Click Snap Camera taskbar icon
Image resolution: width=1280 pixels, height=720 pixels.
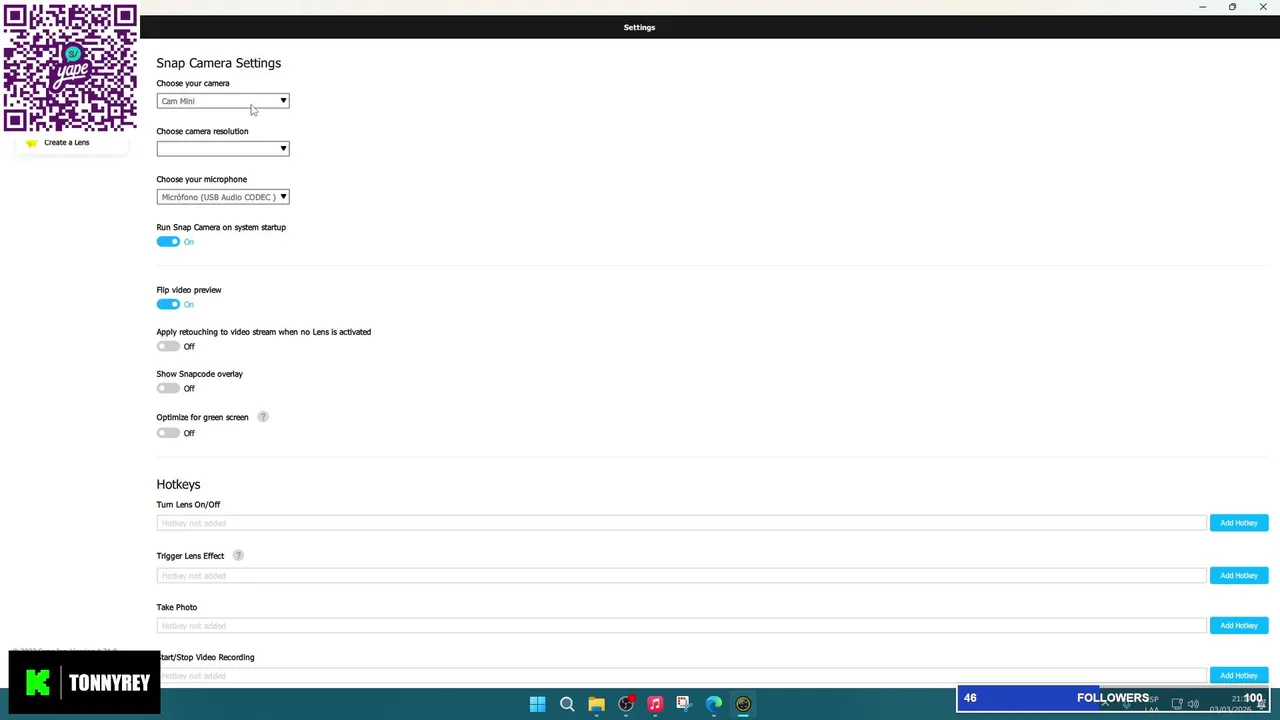pyautogui.click(x=743, y=704)
